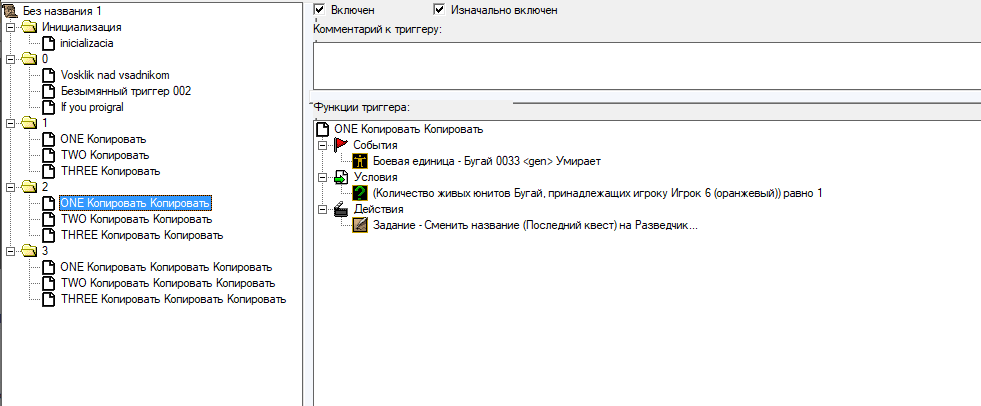Select THREE Копировать Копировать Копировать trigger
The image size is (981, 406).
[173, 299]
